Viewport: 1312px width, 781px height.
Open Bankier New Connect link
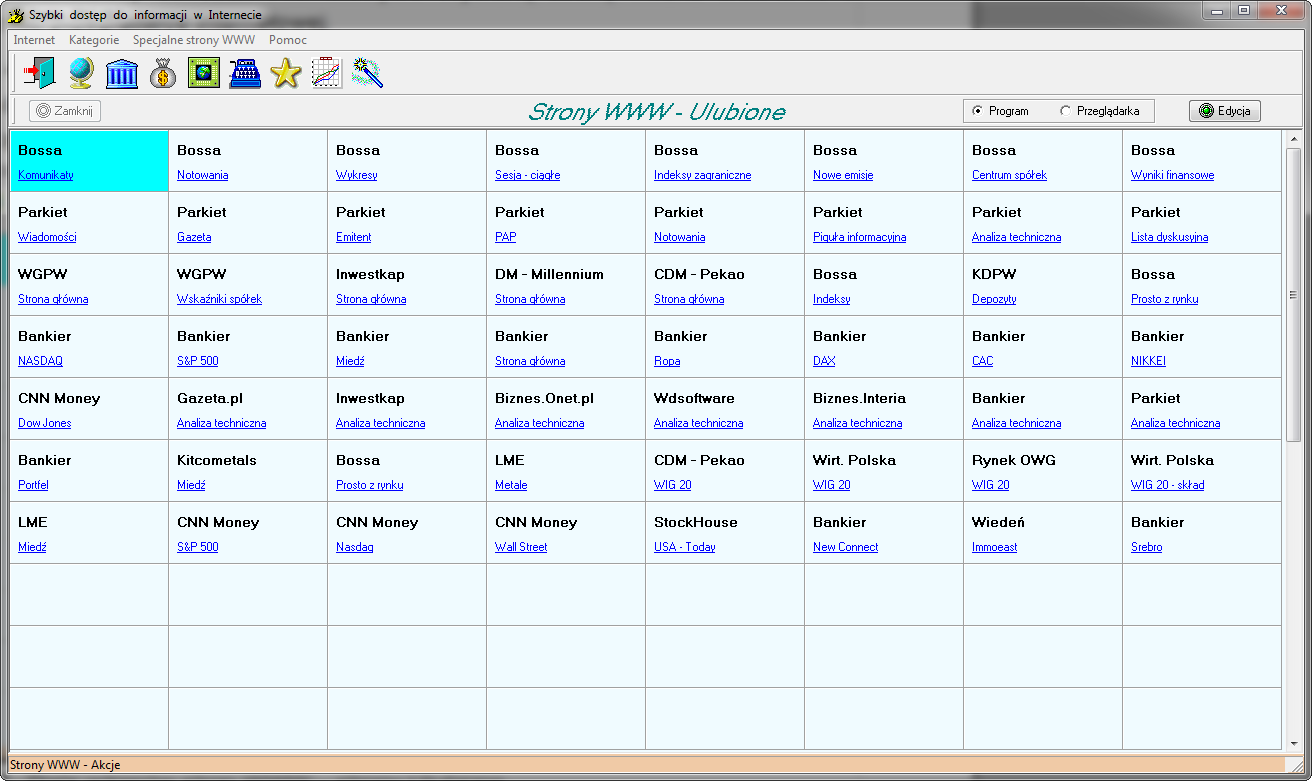click(x=845, y=547)
